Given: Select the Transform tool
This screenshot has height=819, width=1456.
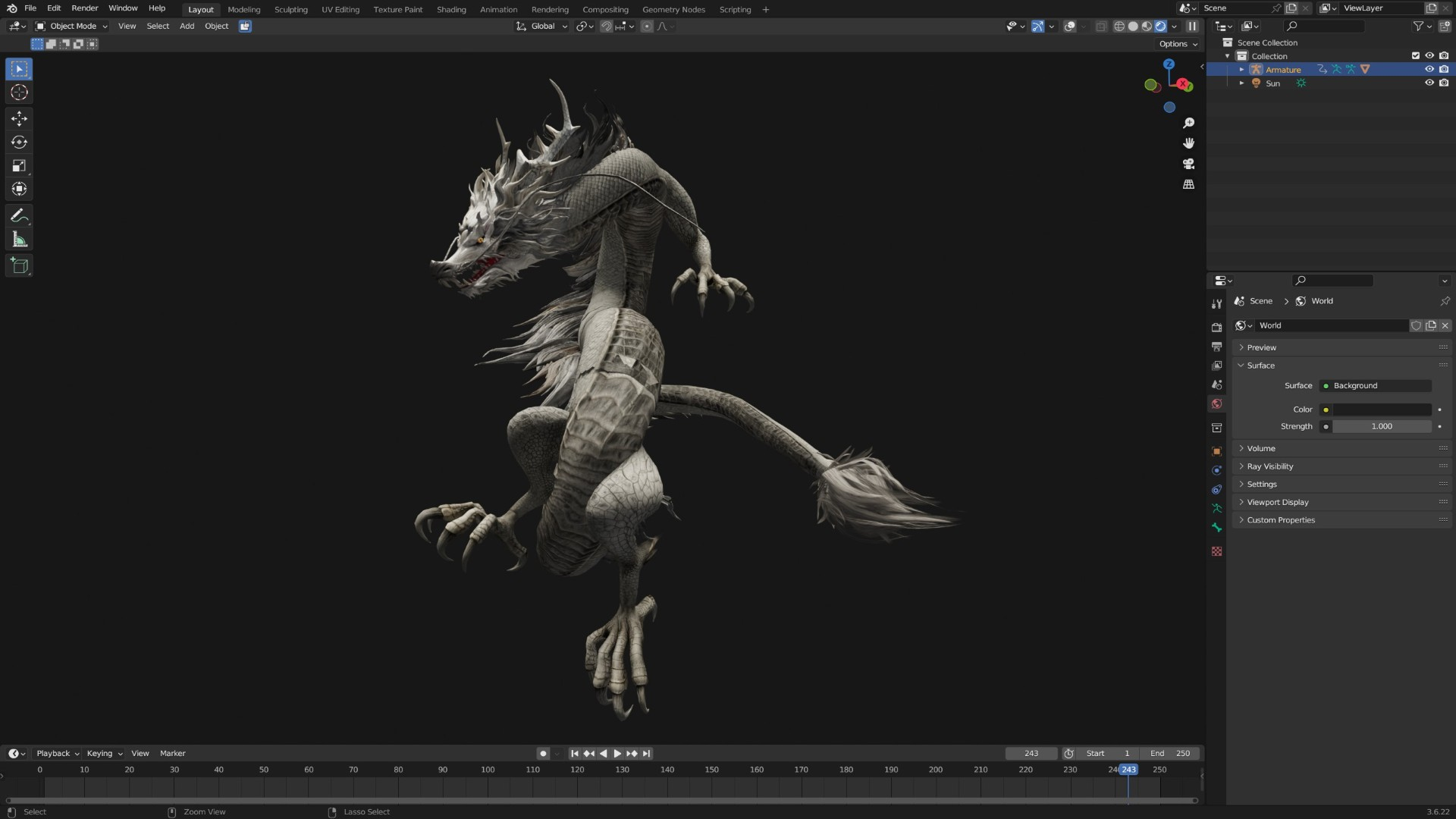Looking at the screenshot, I should pyautogui.click(x=19, y=189).
